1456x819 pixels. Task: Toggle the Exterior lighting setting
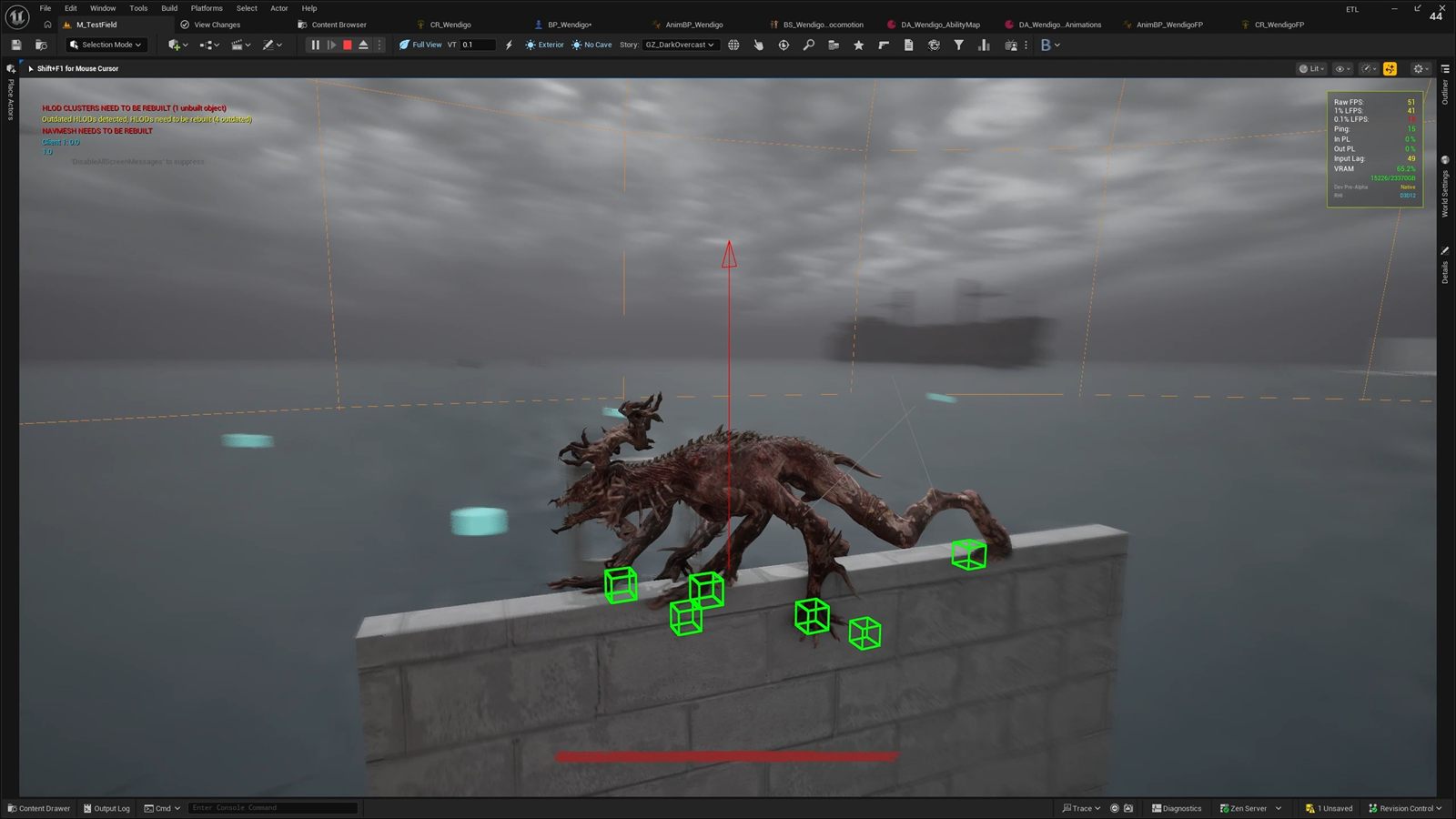[x=544, y=45]
